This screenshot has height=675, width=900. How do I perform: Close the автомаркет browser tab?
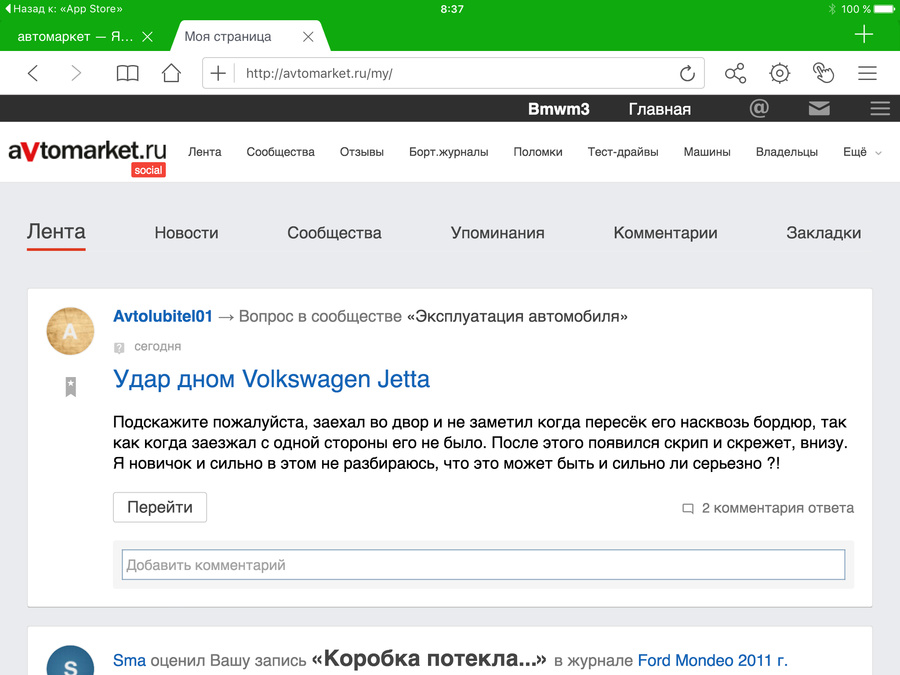click(148, 37)
